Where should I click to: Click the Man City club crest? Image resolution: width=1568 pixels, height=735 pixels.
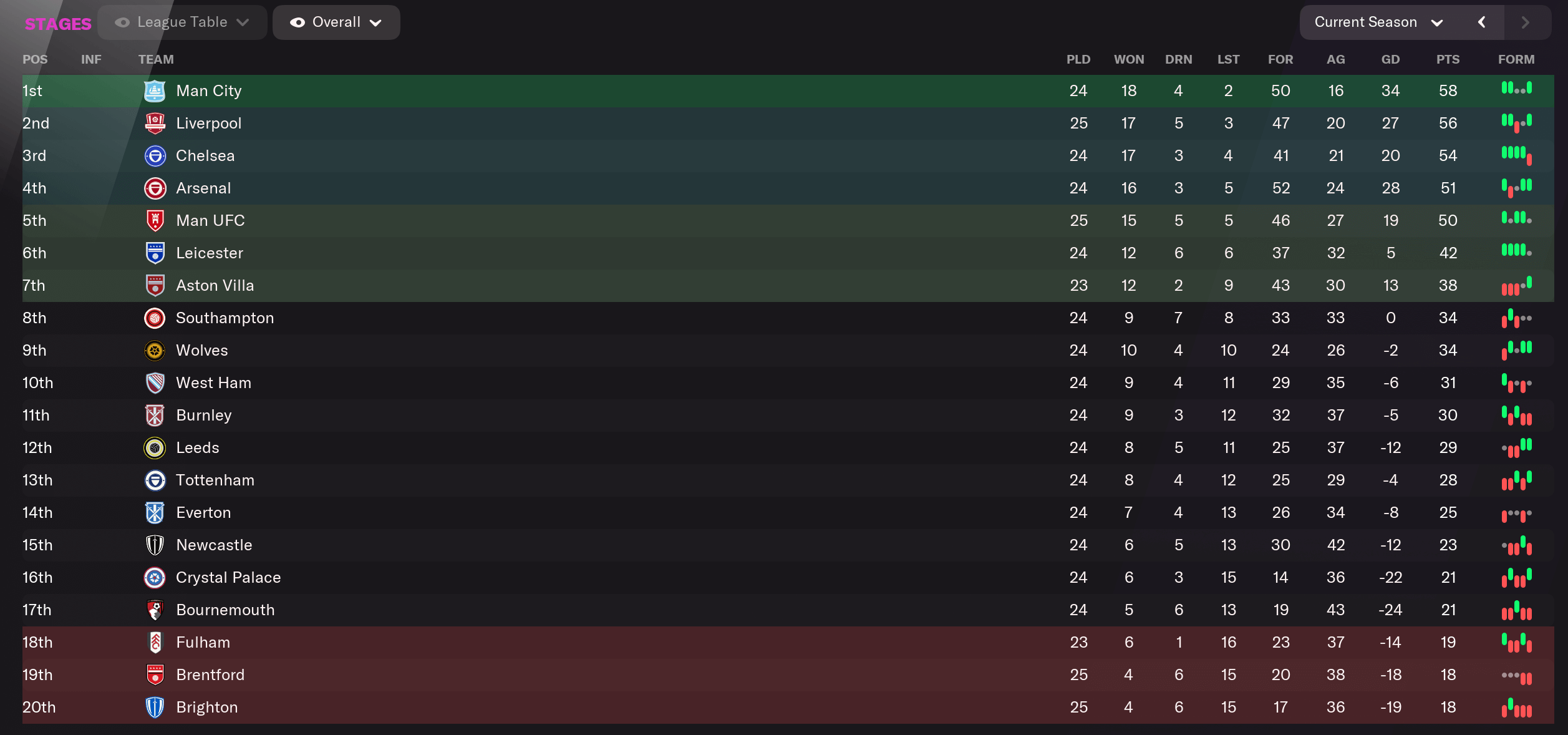(x=154, y=90)
